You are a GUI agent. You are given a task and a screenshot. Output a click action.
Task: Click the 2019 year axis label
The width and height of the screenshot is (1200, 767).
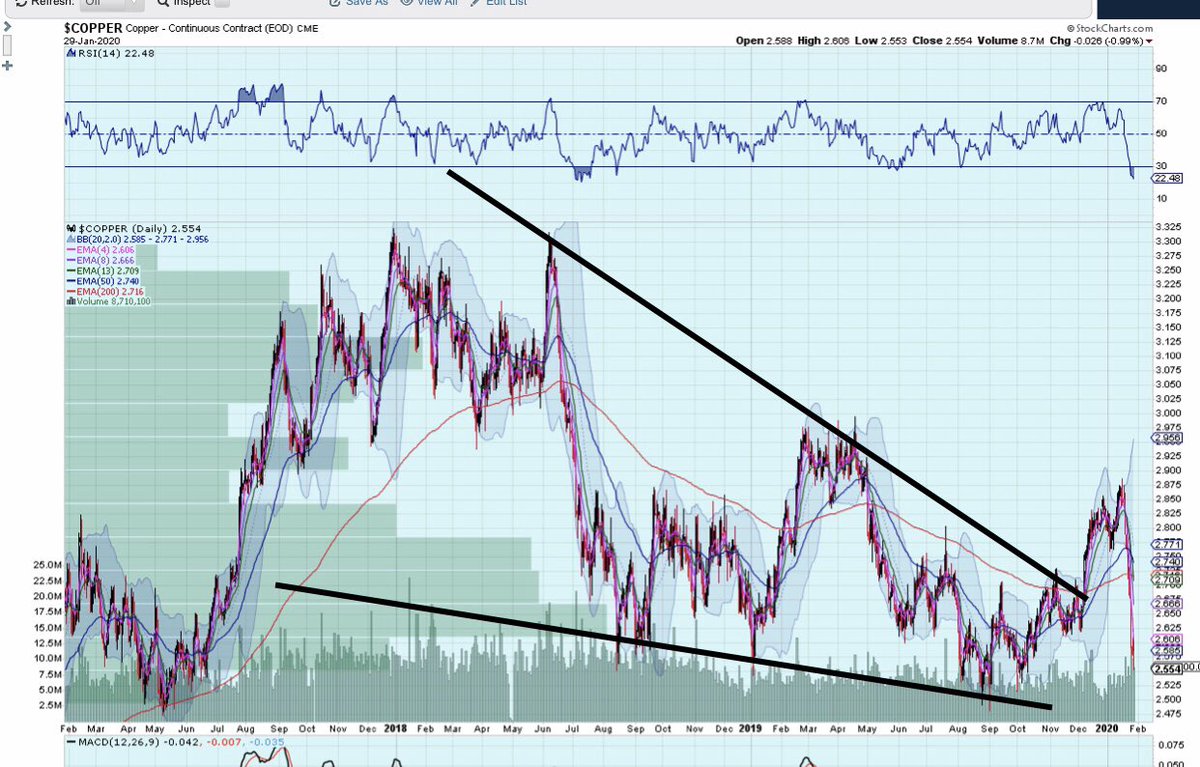[x=751, y=727]
